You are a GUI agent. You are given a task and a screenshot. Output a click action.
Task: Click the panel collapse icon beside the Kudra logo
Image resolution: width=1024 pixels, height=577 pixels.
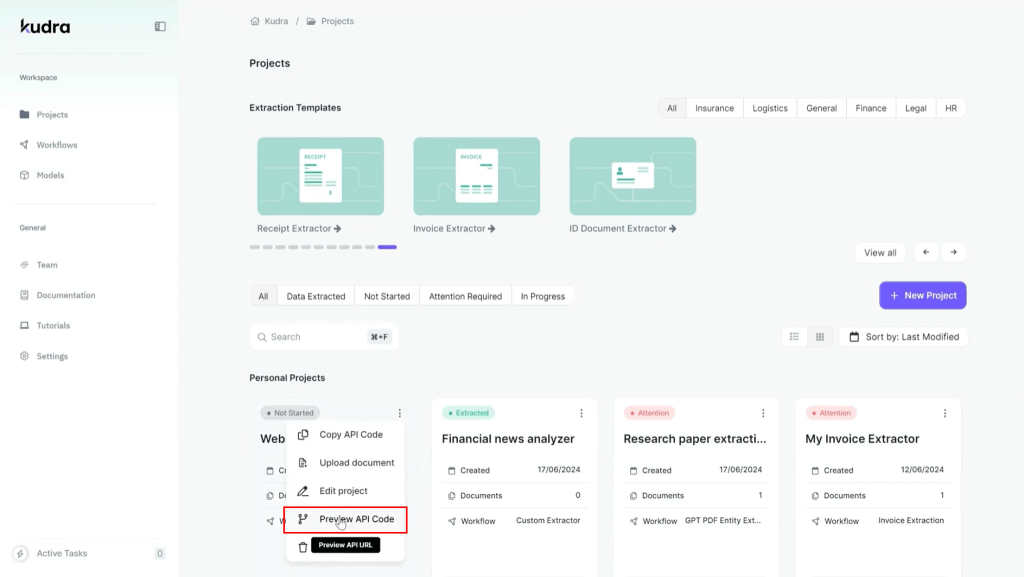(160, 26)
